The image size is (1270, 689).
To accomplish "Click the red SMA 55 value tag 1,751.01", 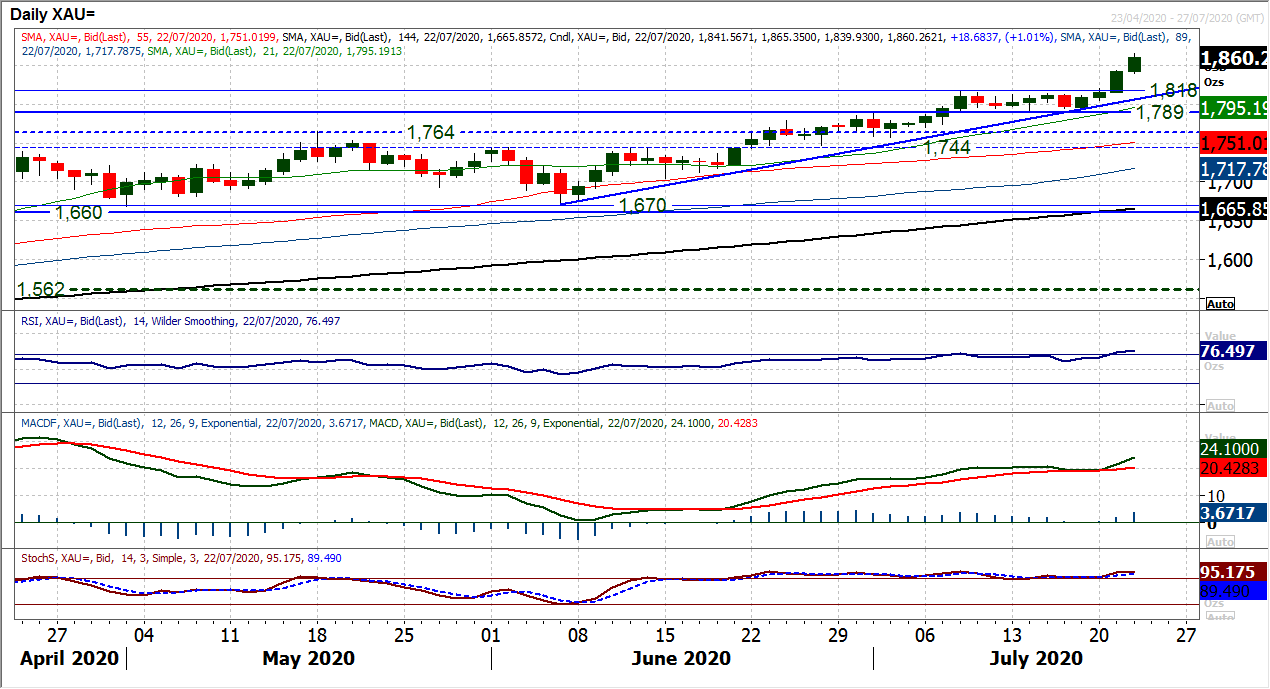I will pyautogui.click(x=1233, y=143).
